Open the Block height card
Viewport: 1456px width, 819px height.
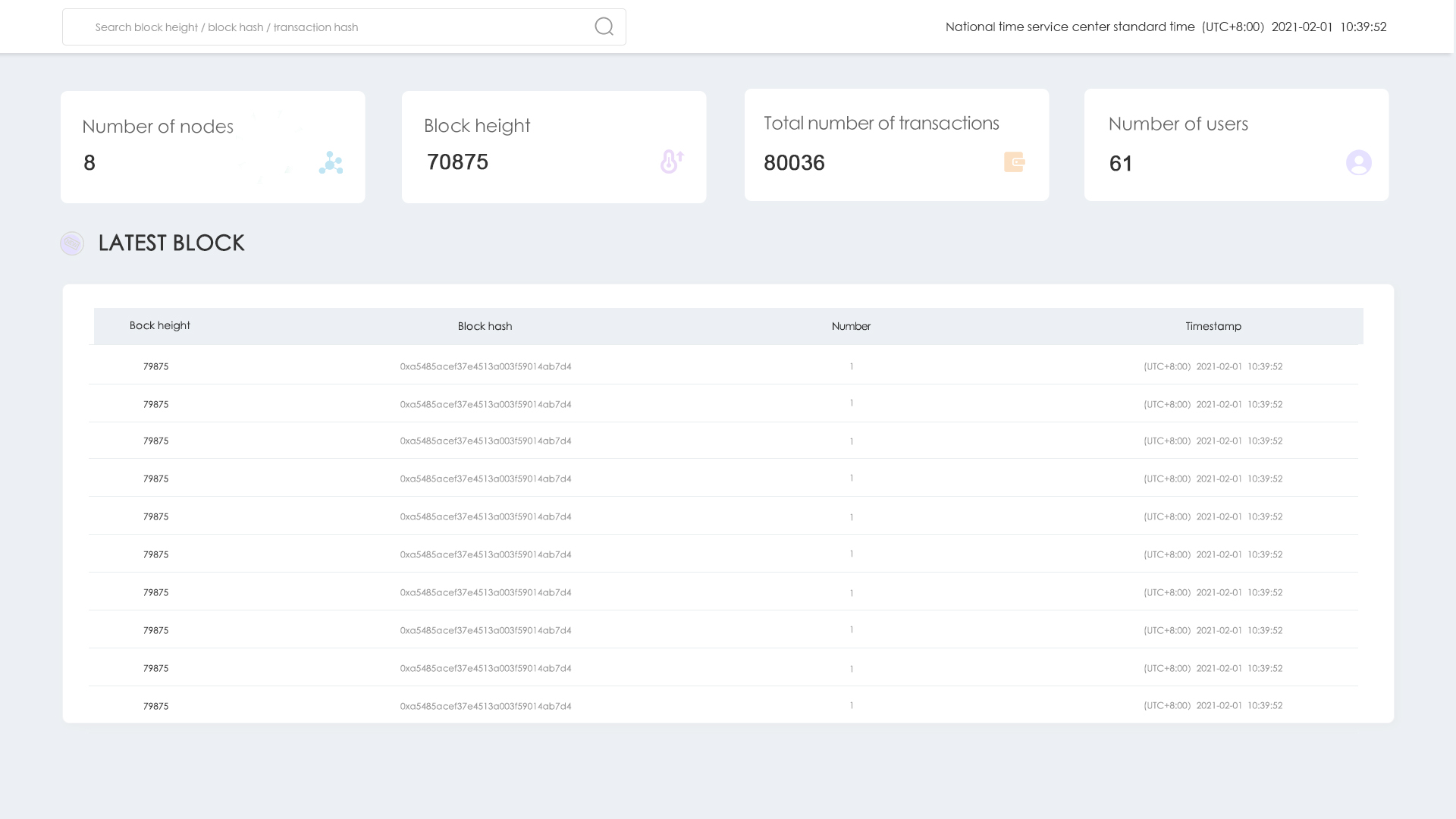pos(554,147)
